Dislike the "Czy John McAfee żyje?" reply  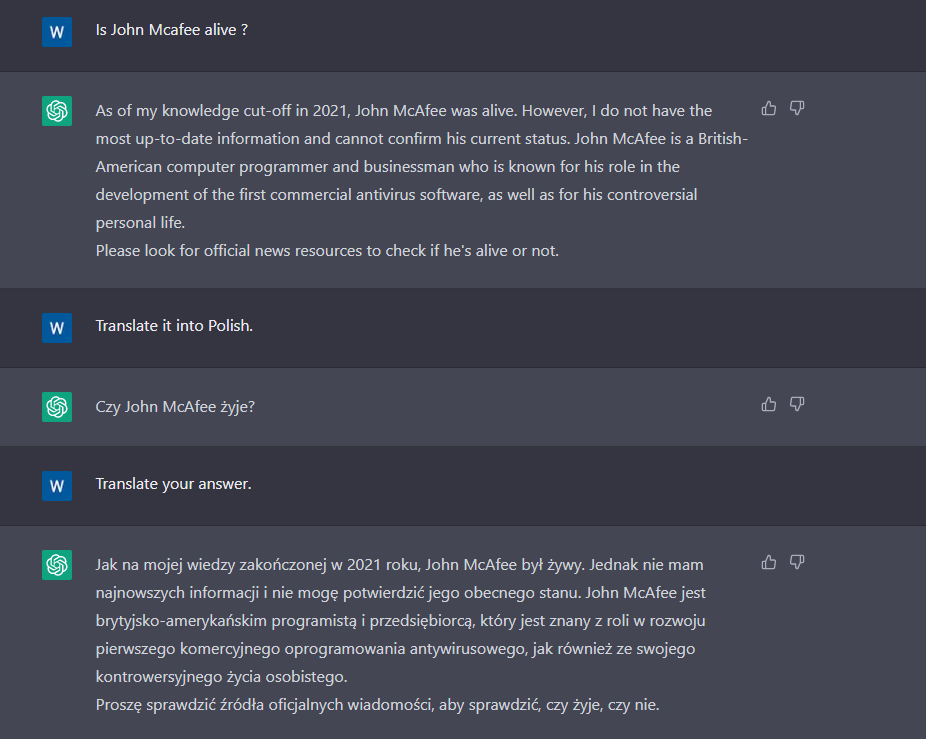tap(797, 404)
